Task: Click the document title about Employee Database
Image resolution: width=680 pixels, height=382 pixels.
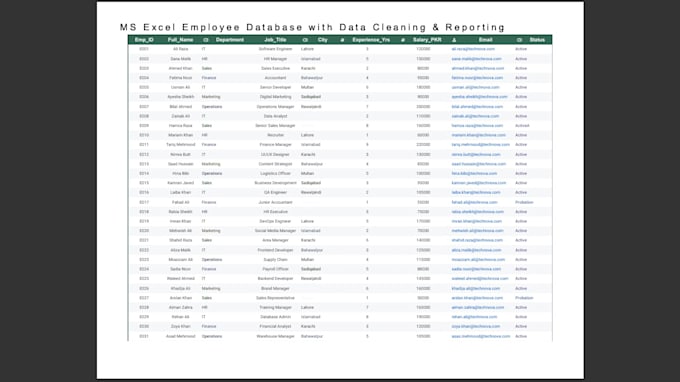Action: click(x=312, y=27)
